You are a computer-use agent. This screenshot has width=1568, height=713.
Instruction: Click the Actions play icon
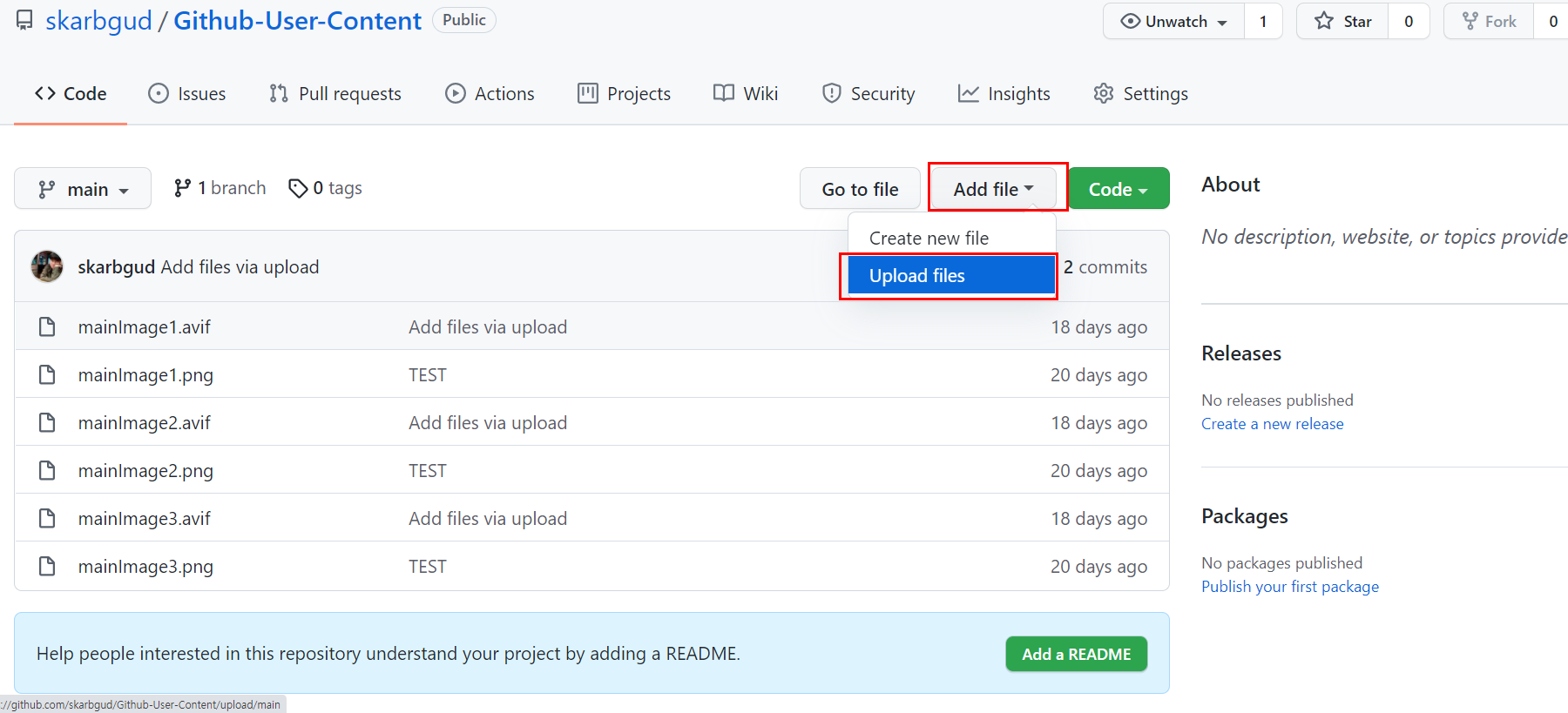[456, 93]
